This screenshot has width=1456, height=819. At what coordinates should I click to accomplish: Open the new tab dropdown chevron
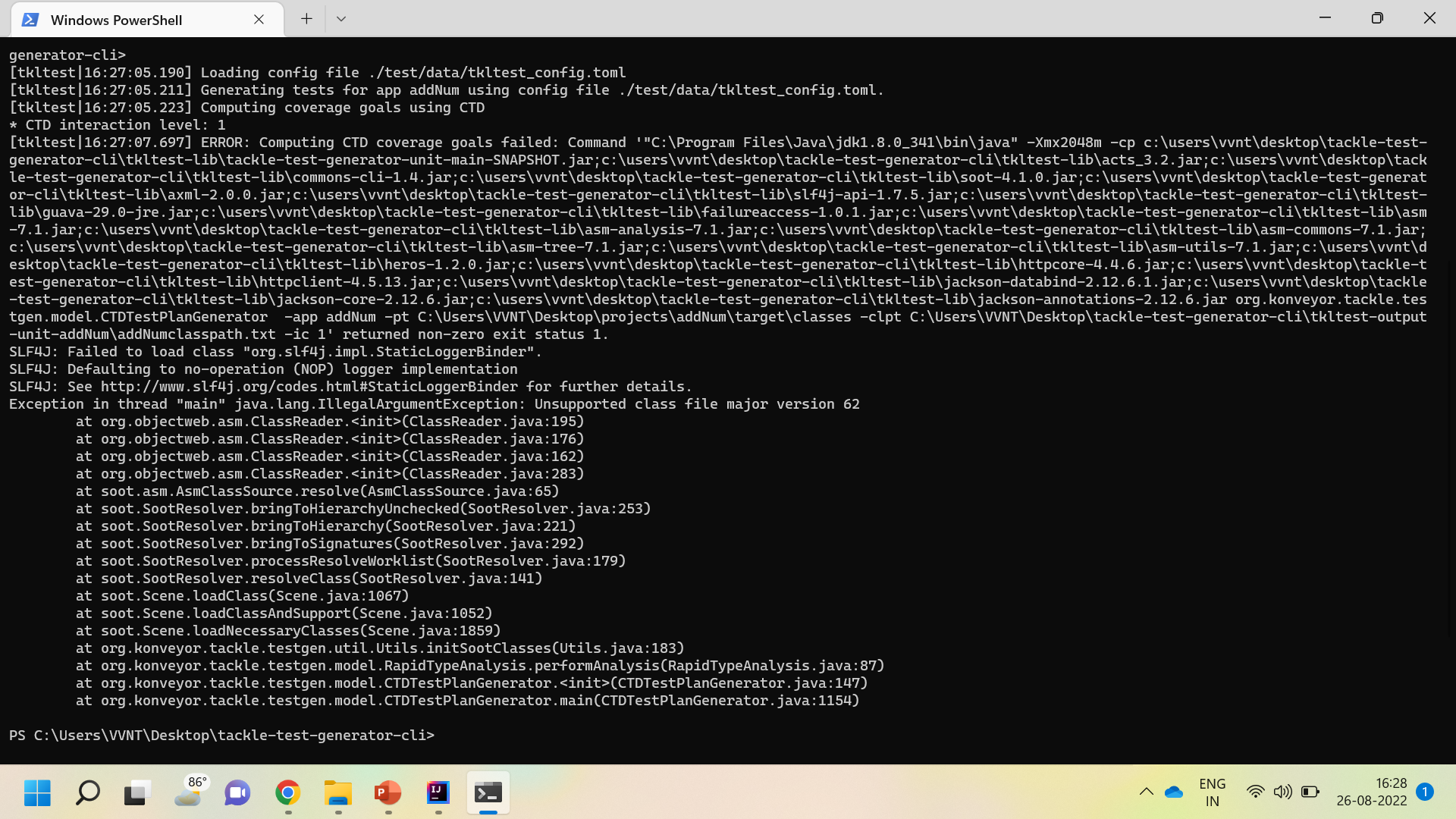click(340, 18)
